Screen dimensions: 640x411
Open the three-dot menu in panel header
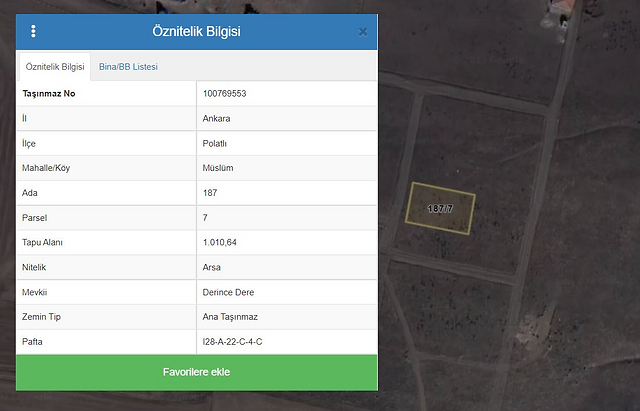coord(33,31)
